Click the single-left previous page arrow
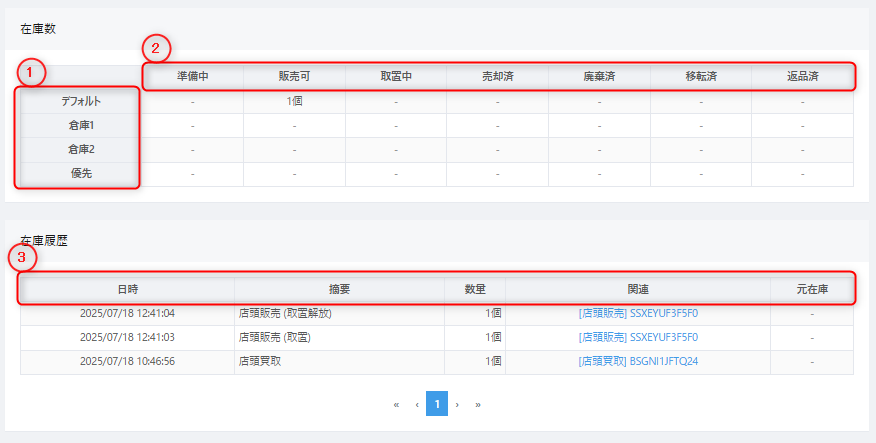Image resolution: width=876 pixels, height=443 pixels. 417,405
